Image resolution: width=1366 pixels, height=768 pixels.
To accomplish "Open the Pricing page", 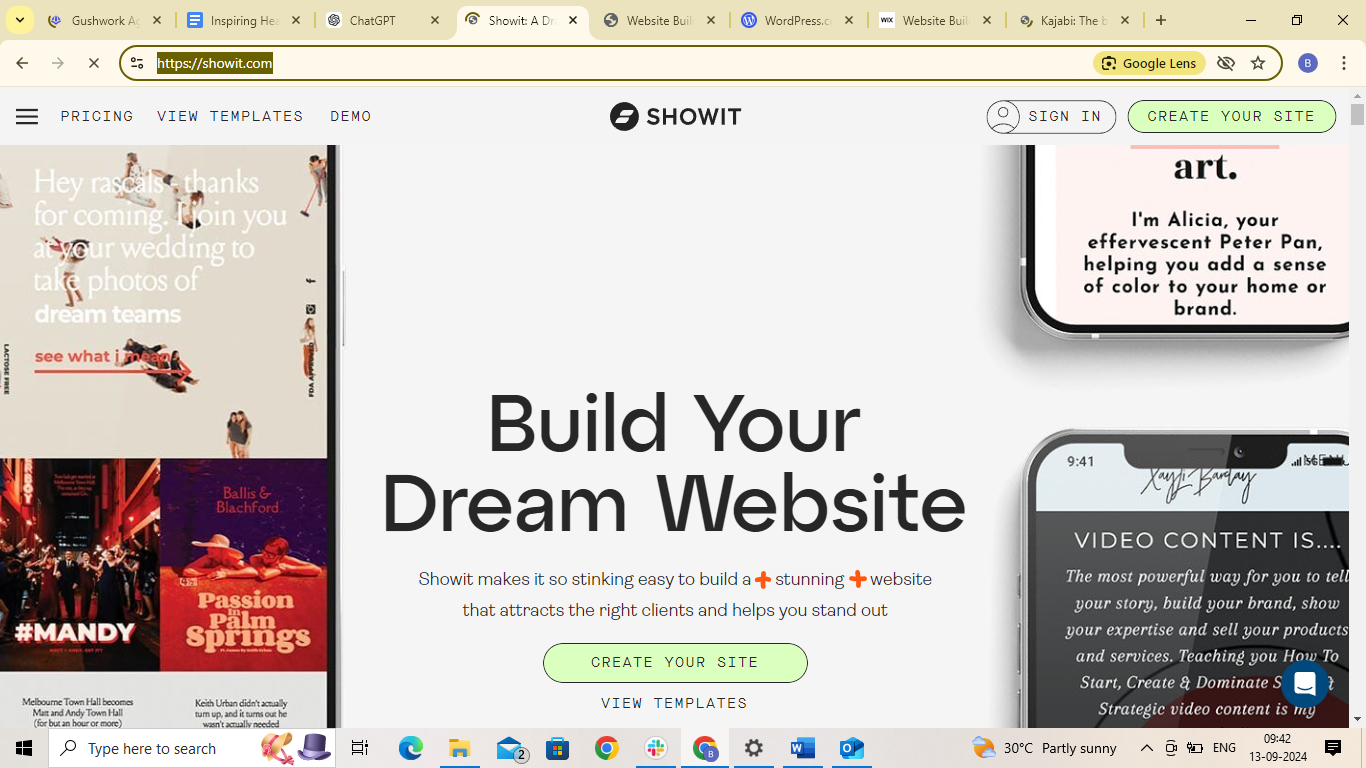I will [97, 117].
